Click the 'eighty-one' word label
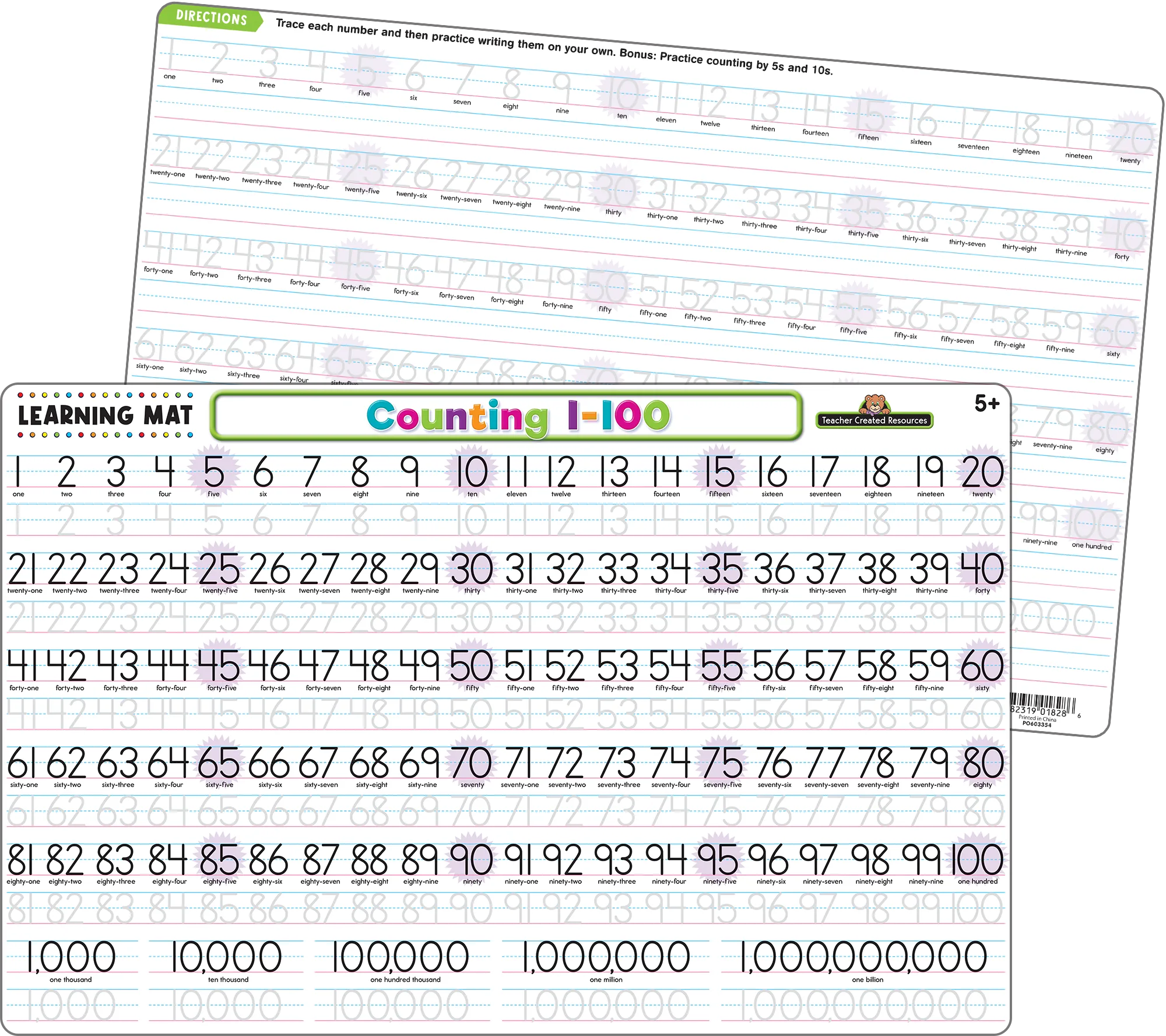 [23, 882]
